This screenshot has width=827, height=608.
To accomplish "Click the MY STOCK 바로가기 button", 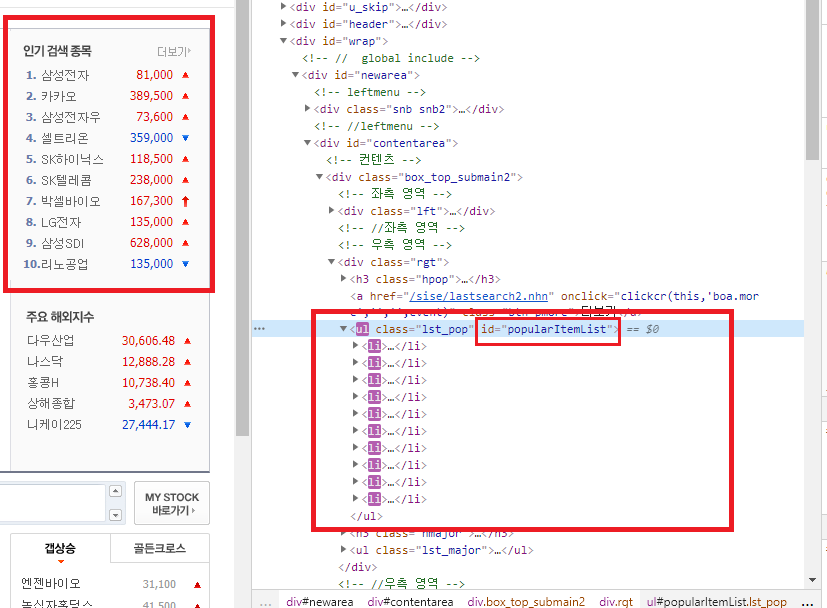I will pyautogui.click(x=172, y=503).
